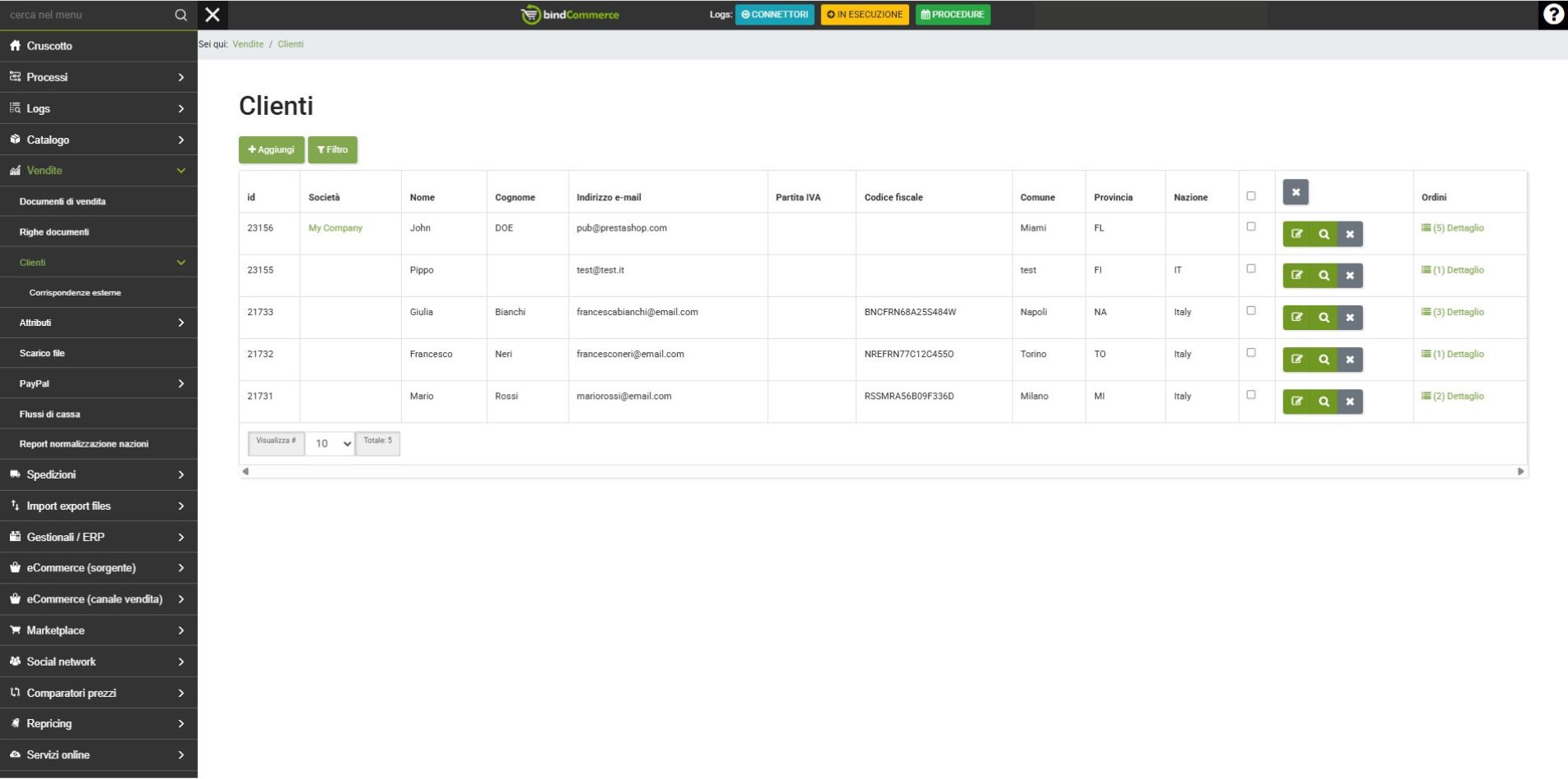Screen dimensions: 1568x779
Task: Click the edit icon for John DOE
Action: point(1296,234)
